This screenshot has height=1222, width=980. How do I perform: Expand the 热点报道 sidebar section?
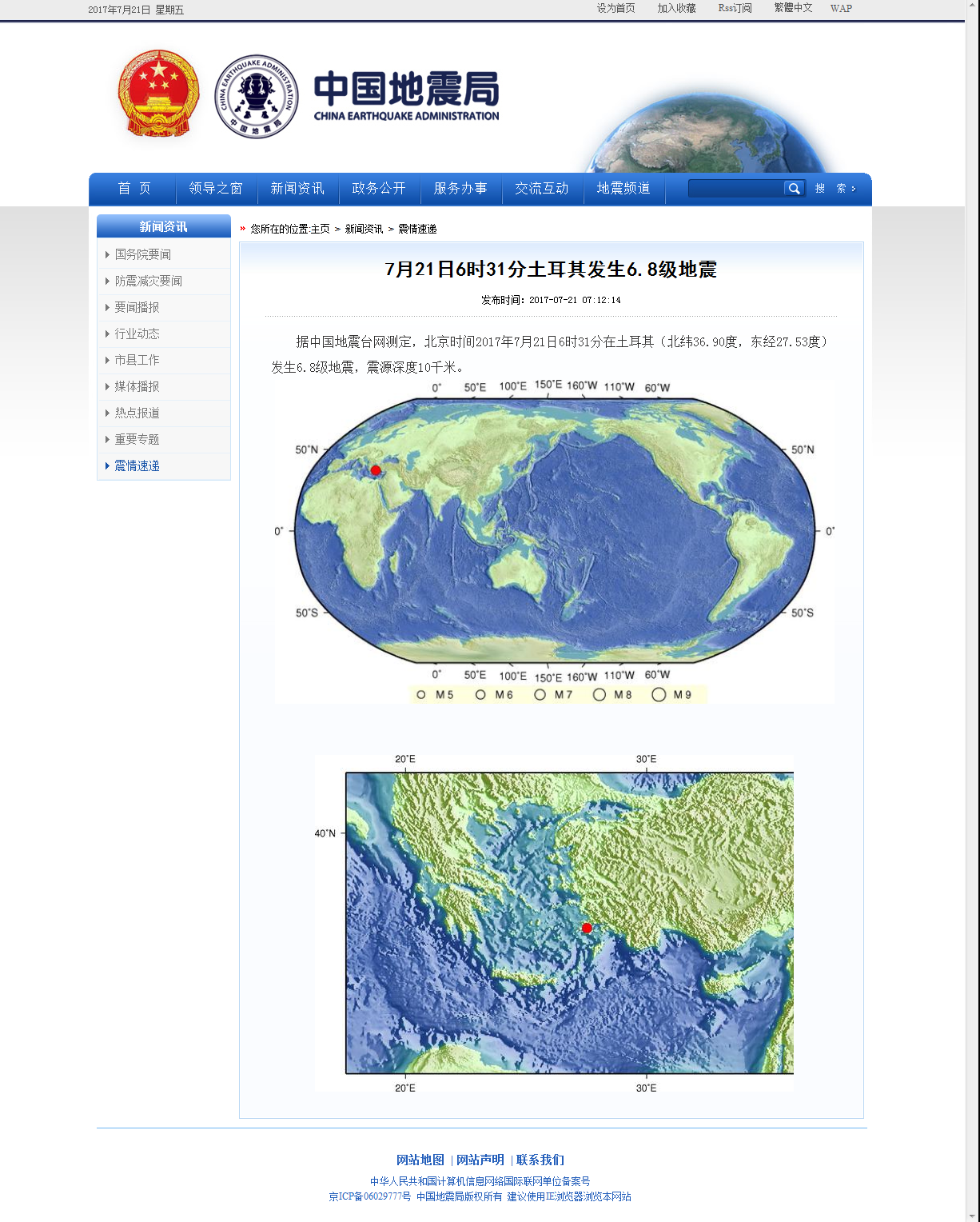(137, 413)
